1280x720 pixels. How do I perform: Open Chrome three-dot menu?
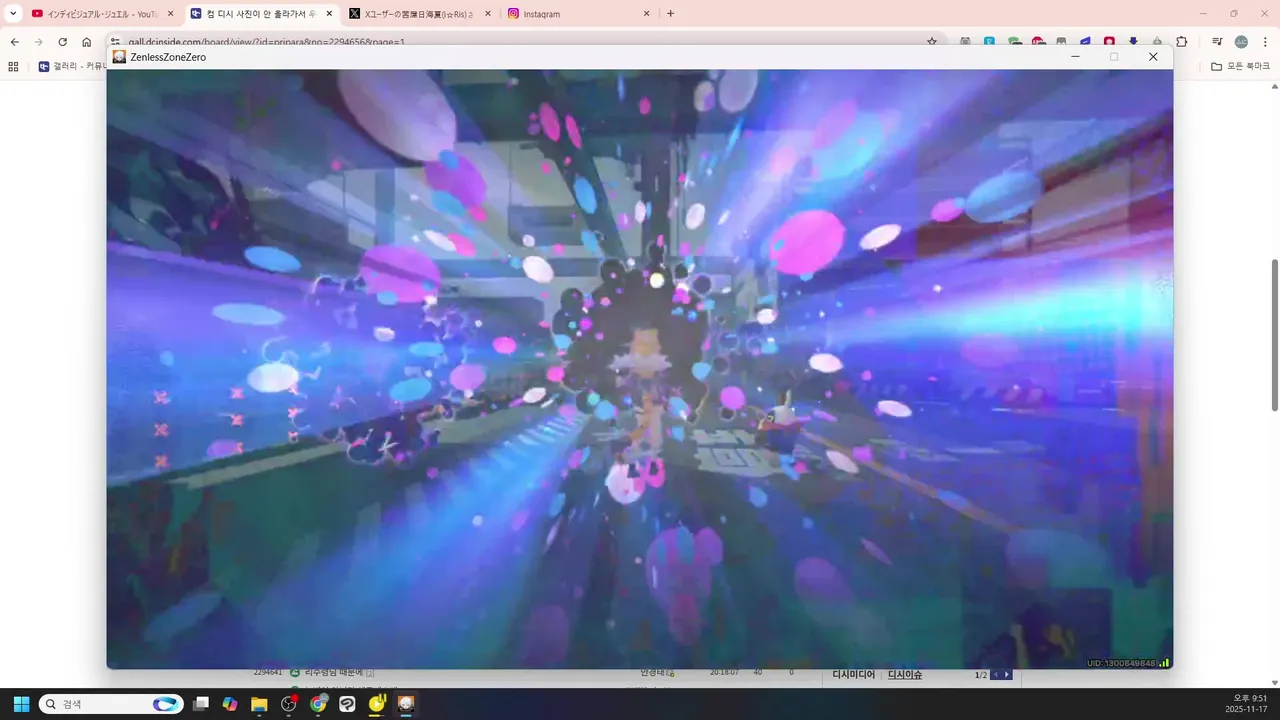click(x=1265, y=42)
